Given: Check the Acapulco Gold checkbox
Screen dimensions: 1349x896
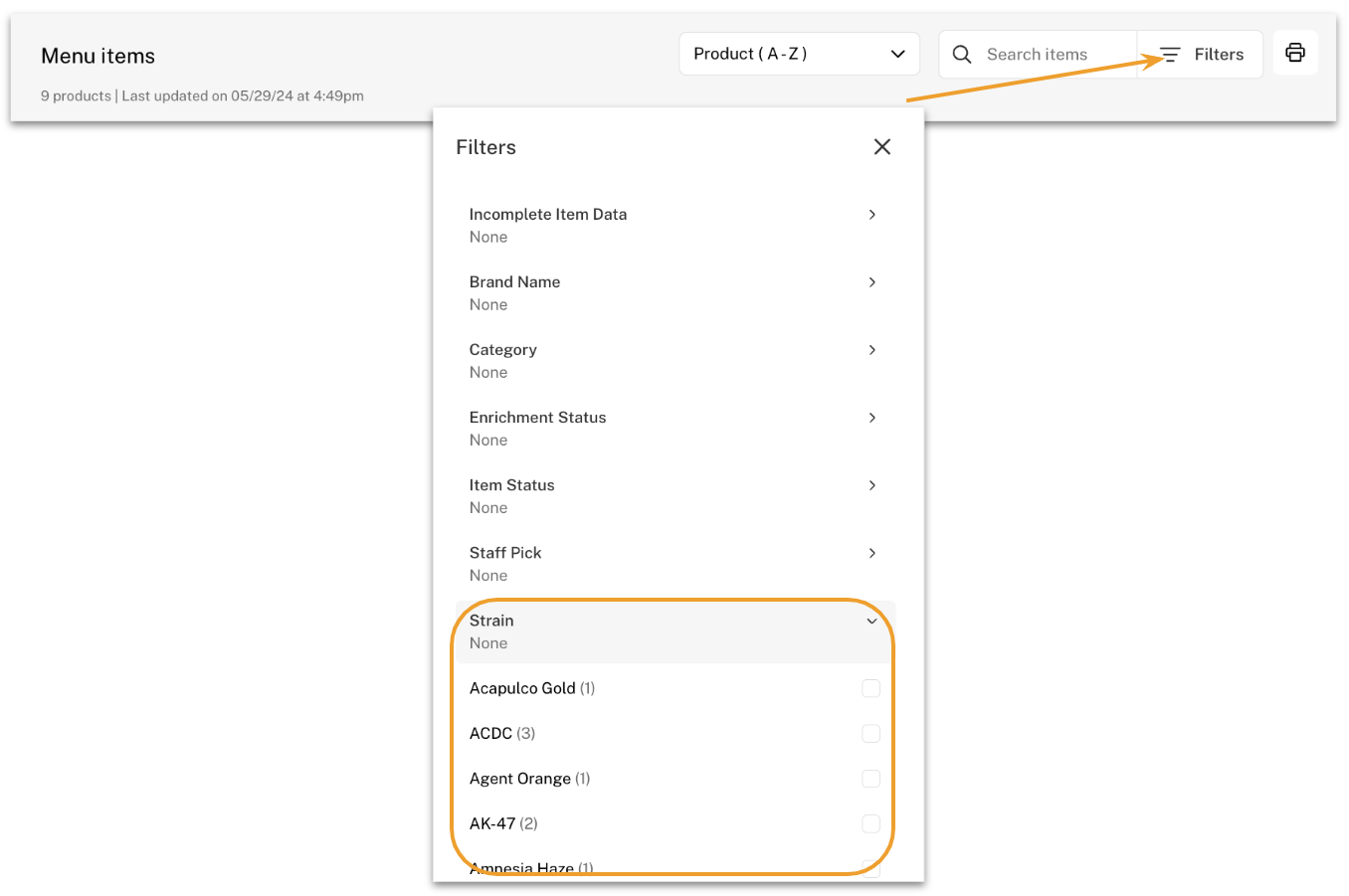Looking at the screenshot, I should tap(870, 688).
